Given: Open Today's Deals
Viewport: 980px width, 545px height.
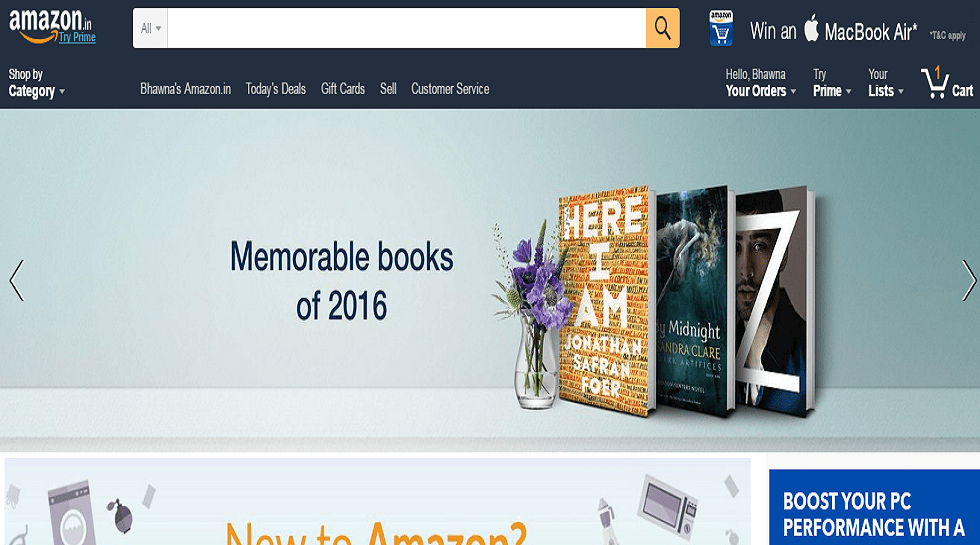Looking at the screenshot, I should 276,89.
